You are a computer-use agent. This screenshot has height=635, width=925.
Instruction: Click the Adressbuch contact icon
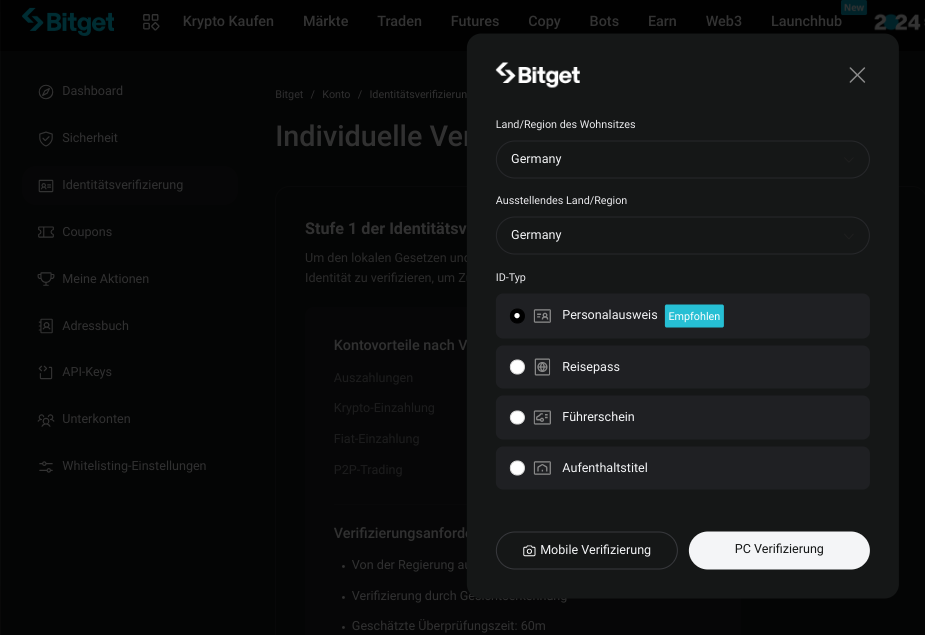[45, 326]
